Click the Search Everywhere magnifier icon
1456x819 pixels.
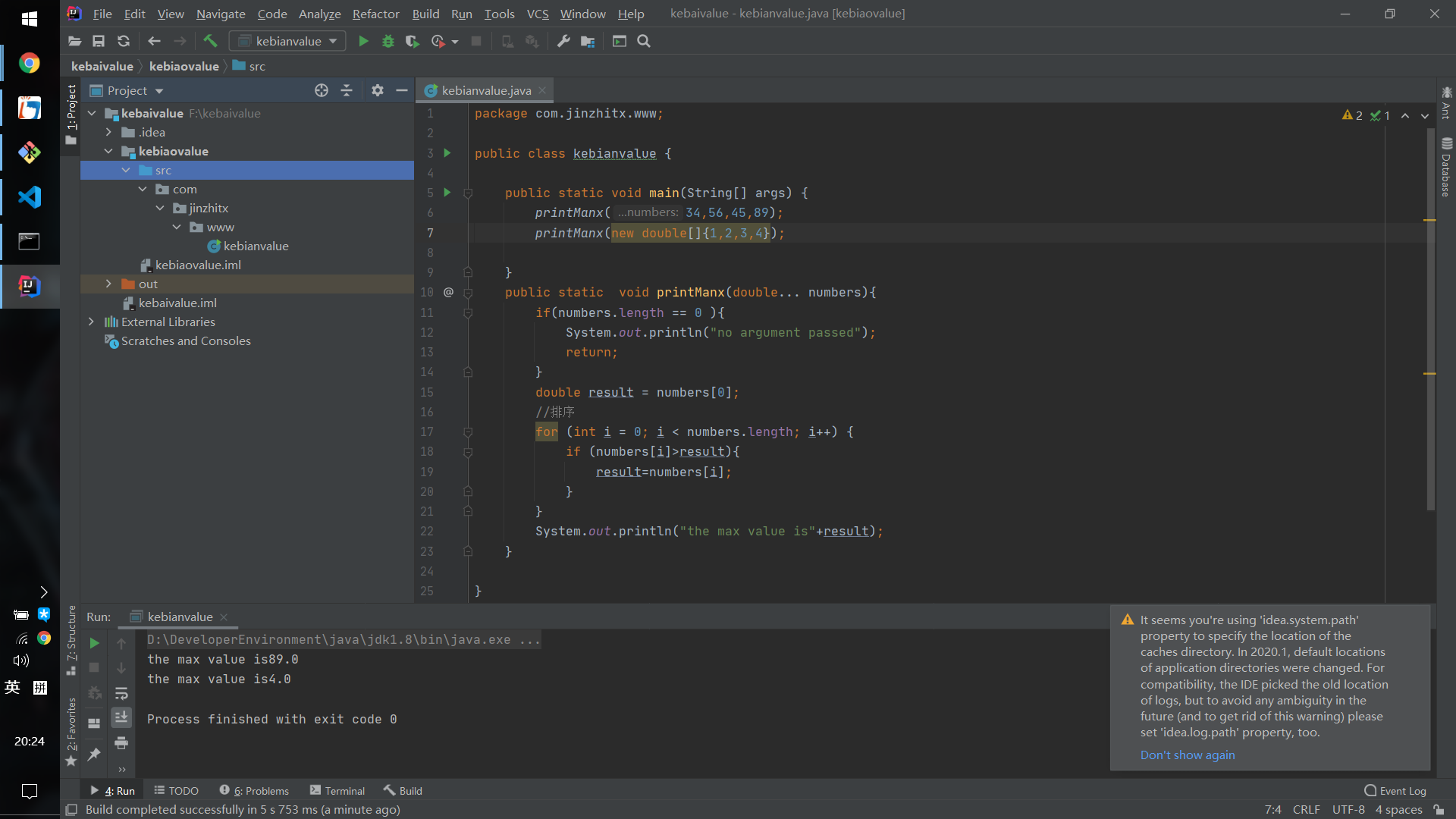[644, 41]
